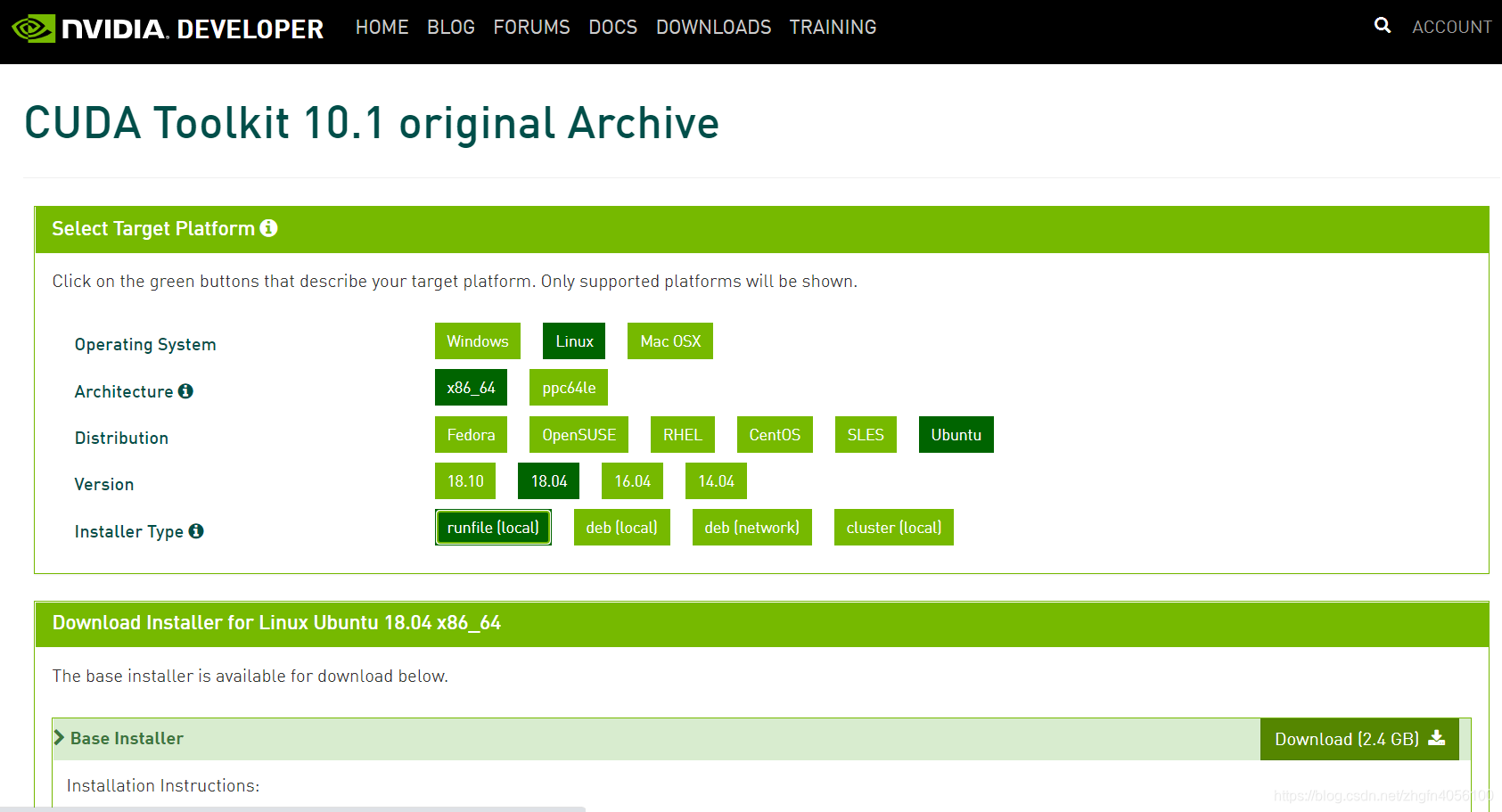Click the Installer Type info icon
Viewport: 1502px width, 812px height.
196,531
